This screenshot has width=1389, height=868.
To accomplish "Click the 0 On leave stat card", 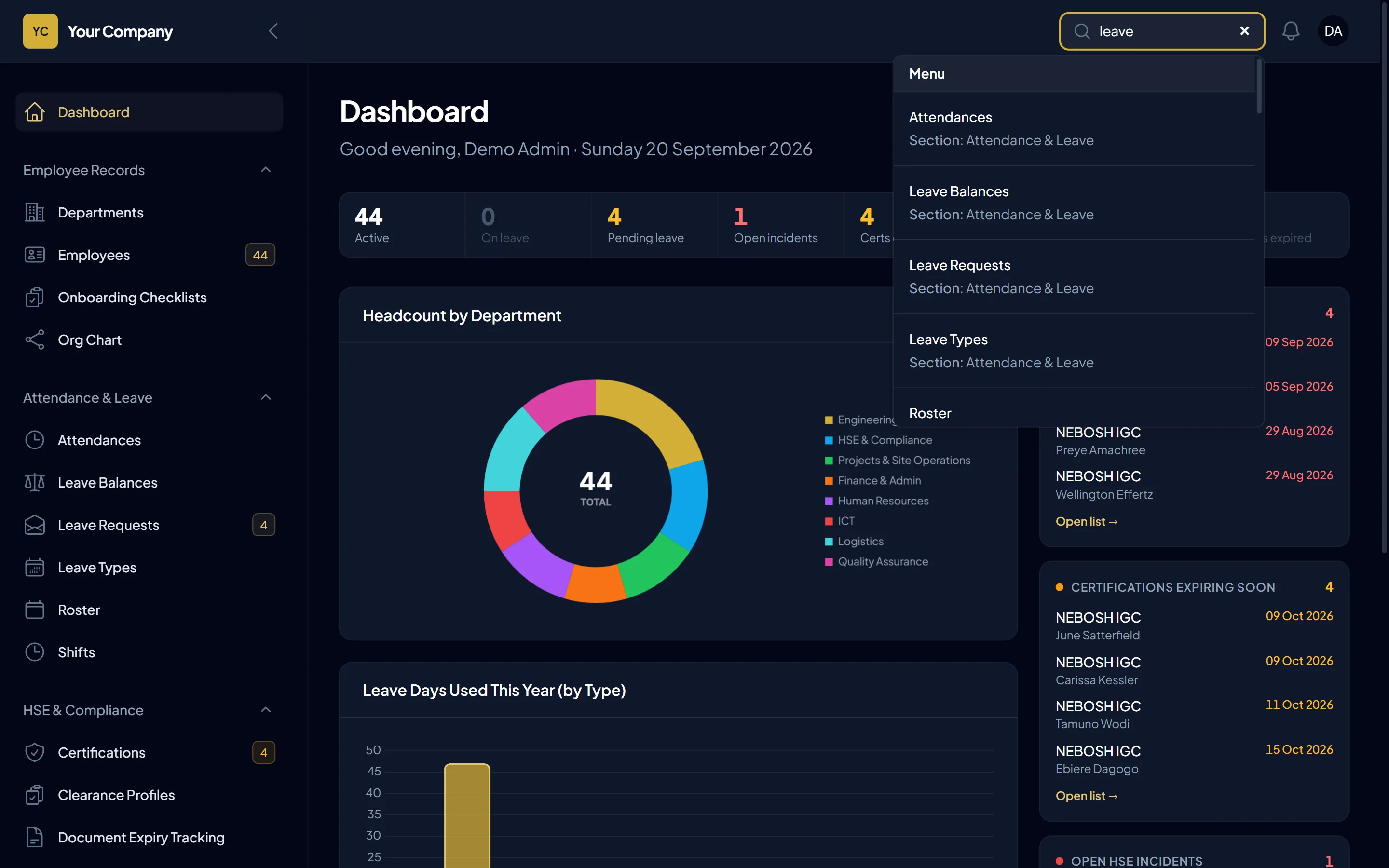I will [528, 225].
